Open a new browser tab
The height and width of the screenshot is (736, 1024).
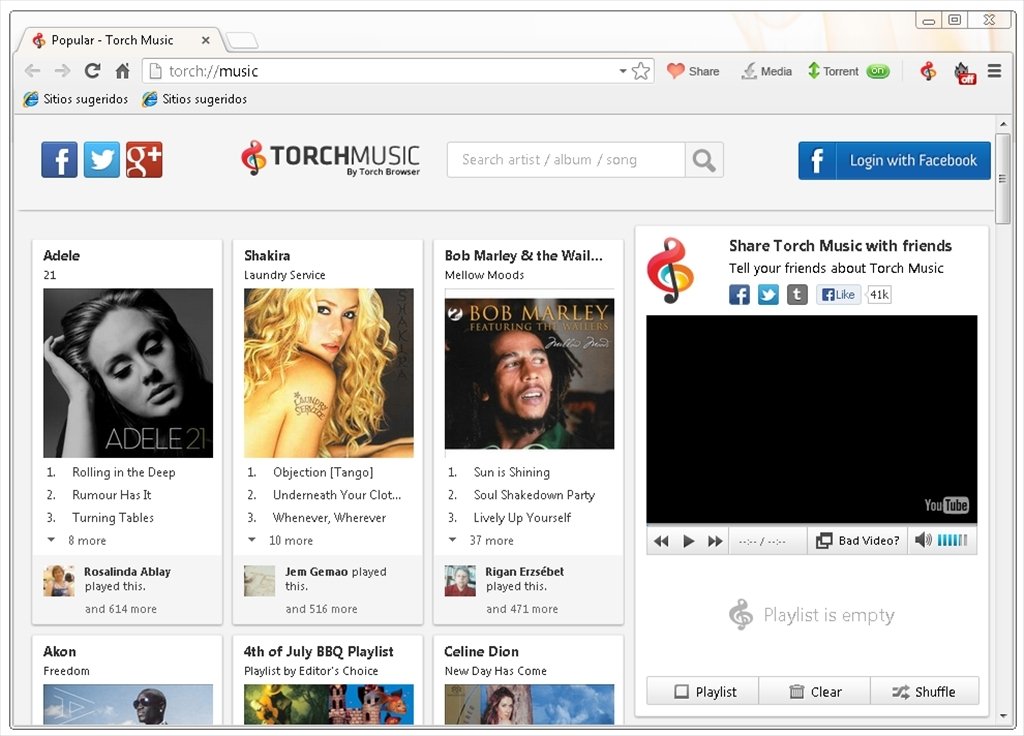(242, 40)
